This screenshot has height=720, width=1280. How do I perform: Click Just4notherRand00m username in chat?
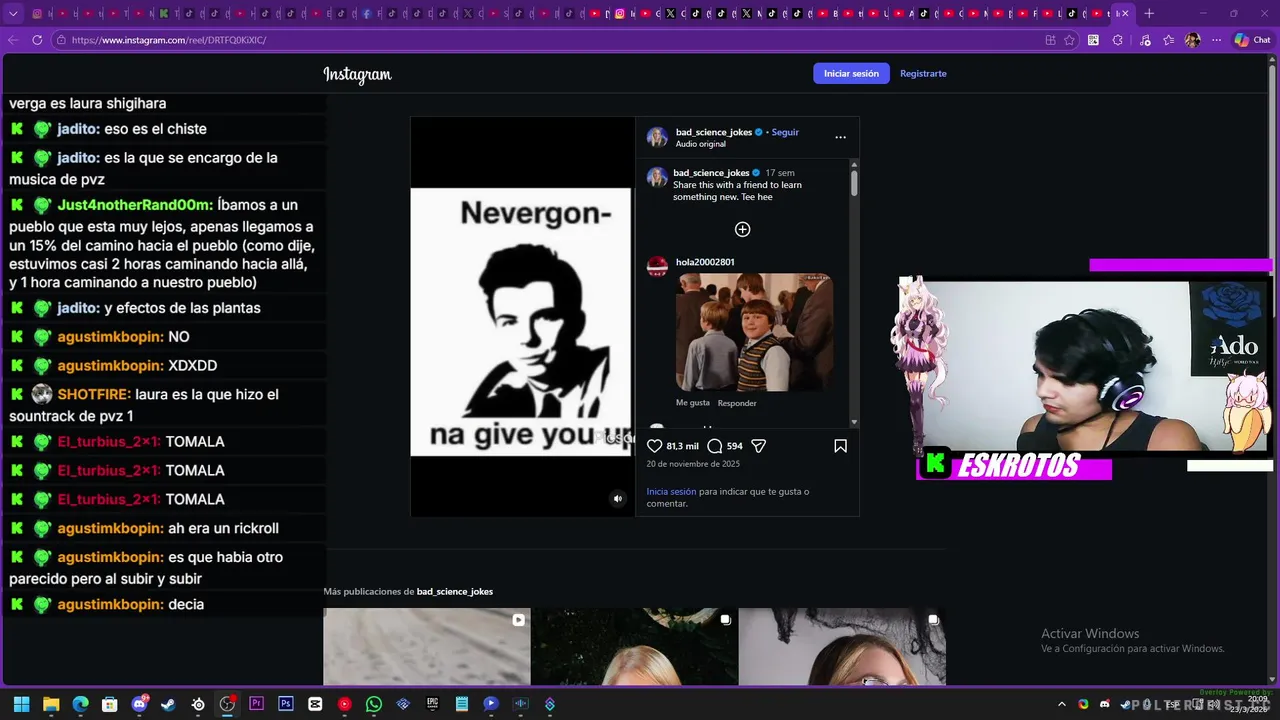pyautogui.click(x=135, y=204)
